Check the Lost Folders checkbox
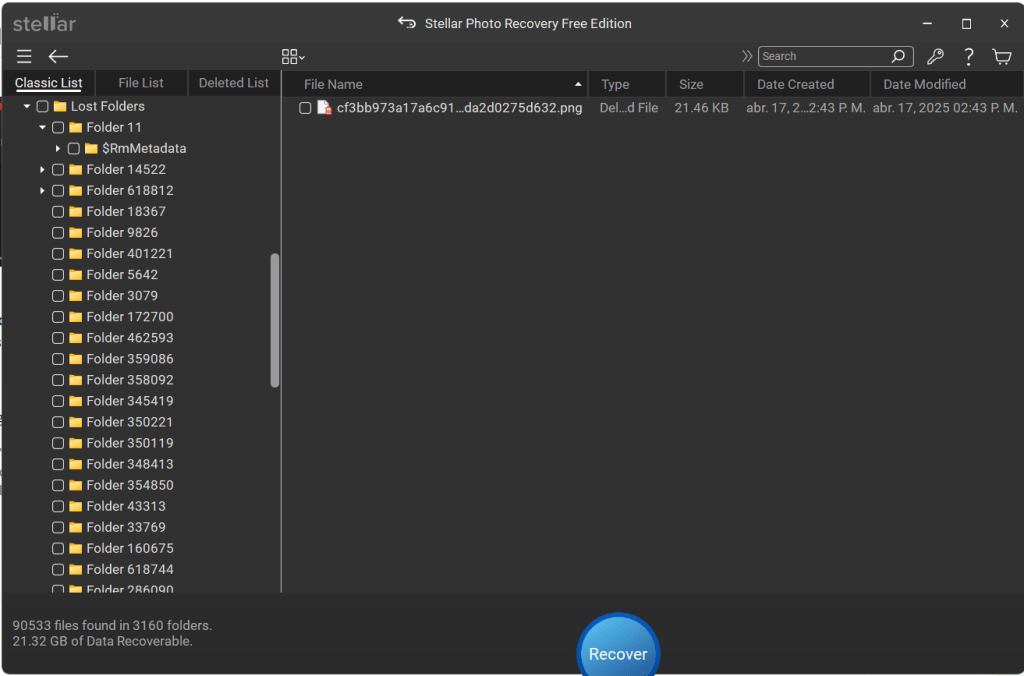This screenshot has width=1024, height=676. pos(42,106)
